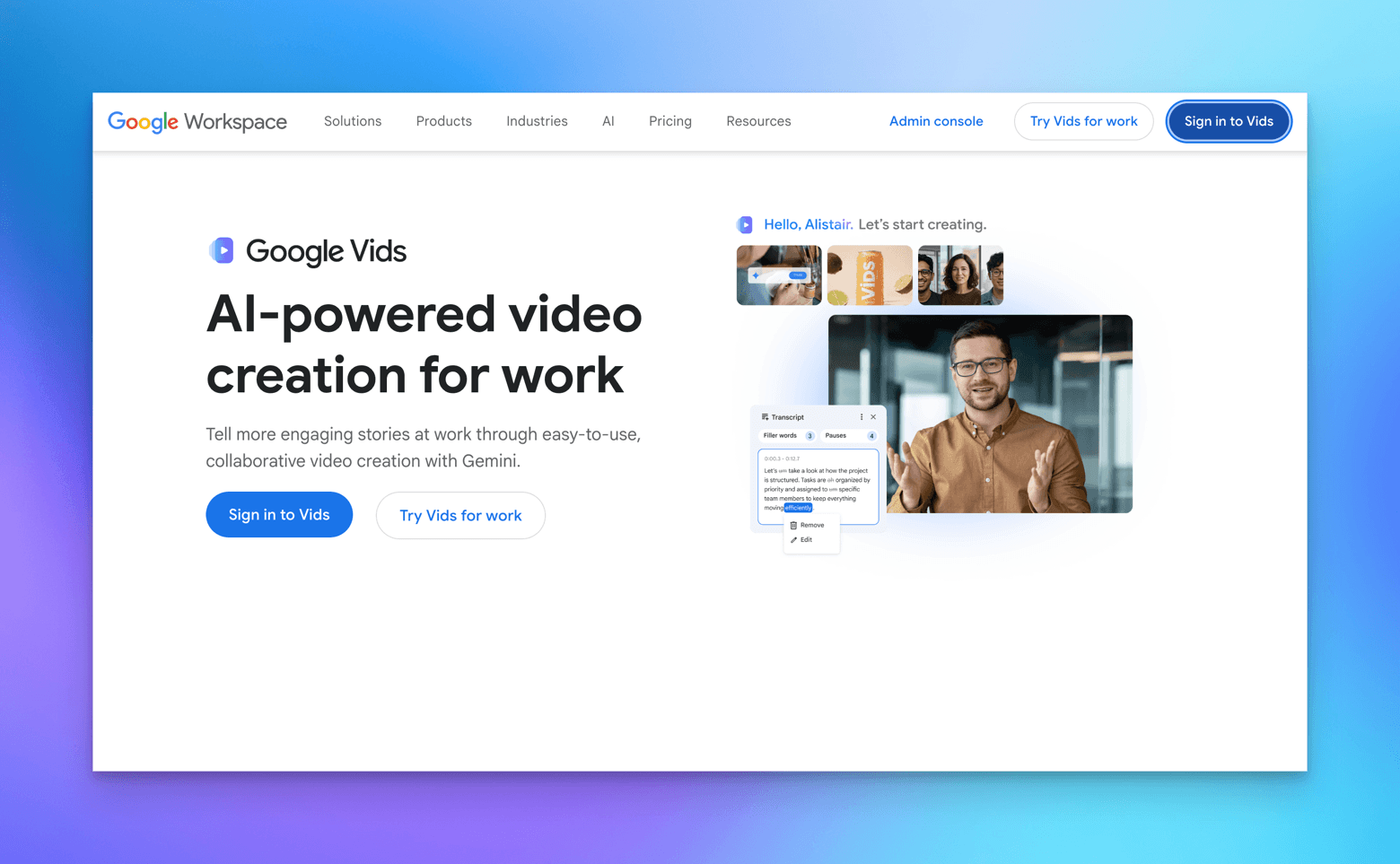This screenshot has height=864, width=1400.
Task: Click the transcript timestamp 0:00.3 - 0:12.7
Action: (782, 458)
